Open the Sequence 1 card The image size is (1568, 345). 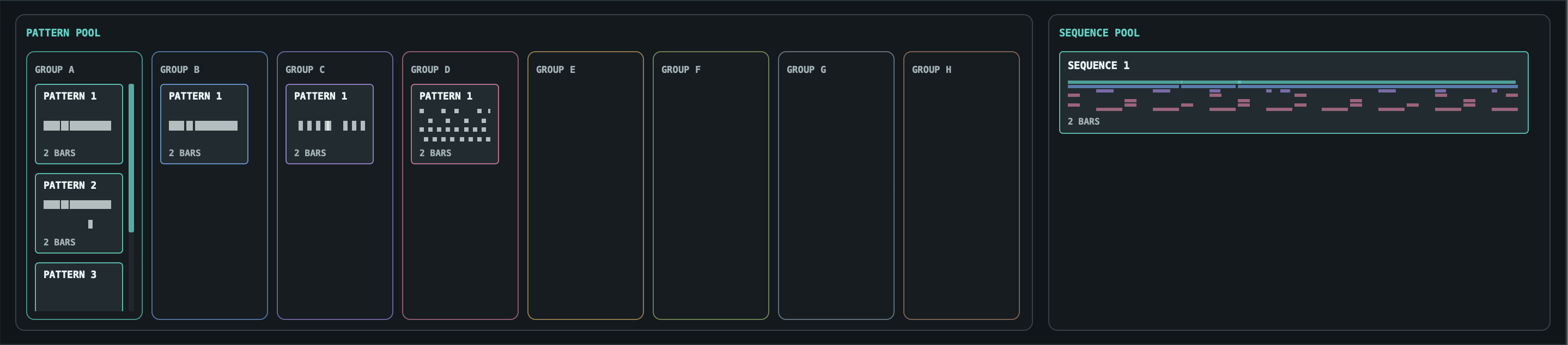tap(1293, 93)
